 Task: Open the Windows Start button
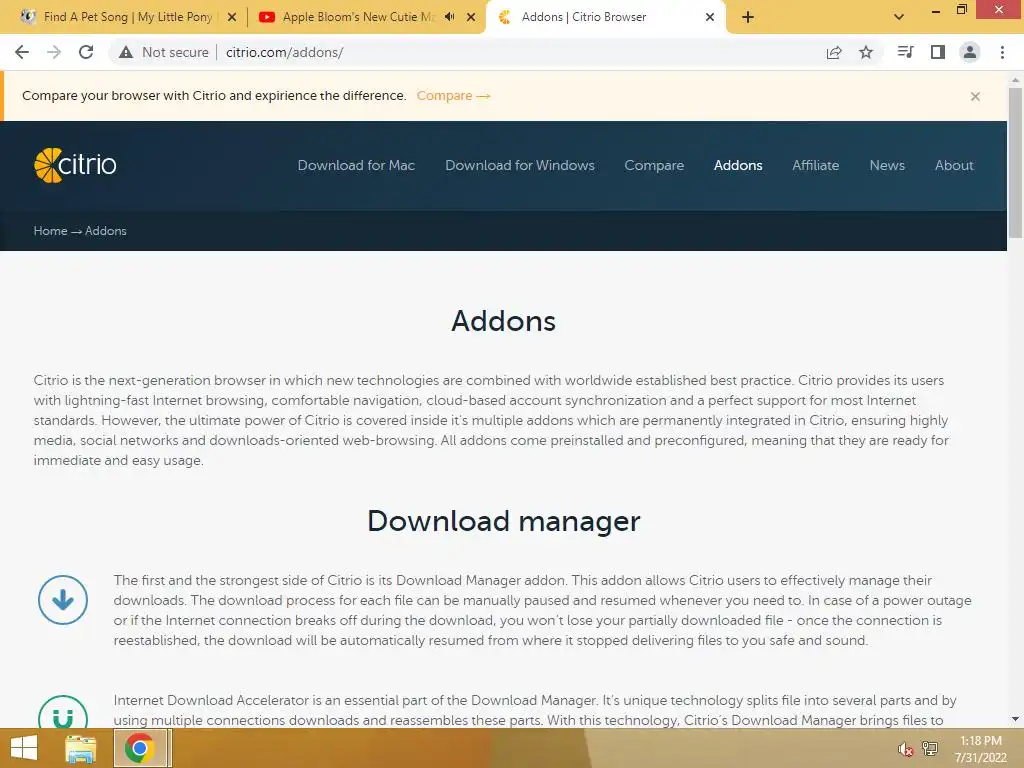24,748
